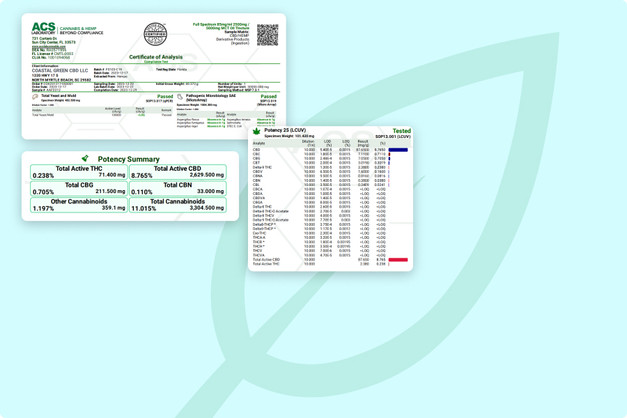Click the Other Cannabinoids box

(79, 205)
